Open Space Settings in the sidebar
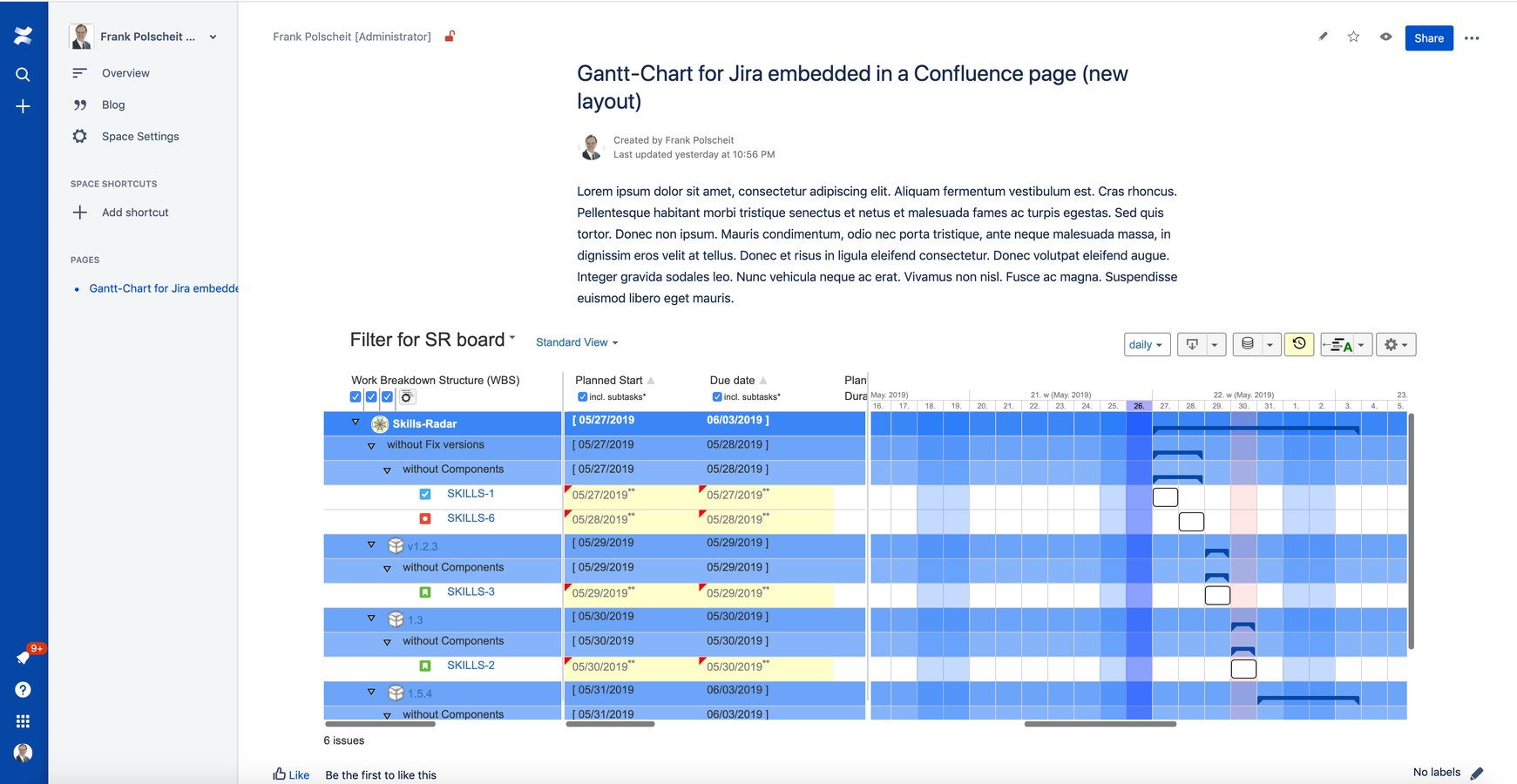Screen dimensions: 1517x784 click(140, 137)
